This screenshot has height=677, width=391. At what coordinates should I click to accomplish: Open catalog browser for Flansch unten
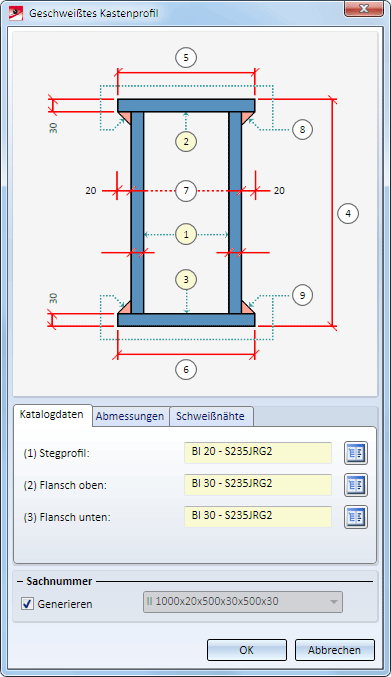coord(356,517)
